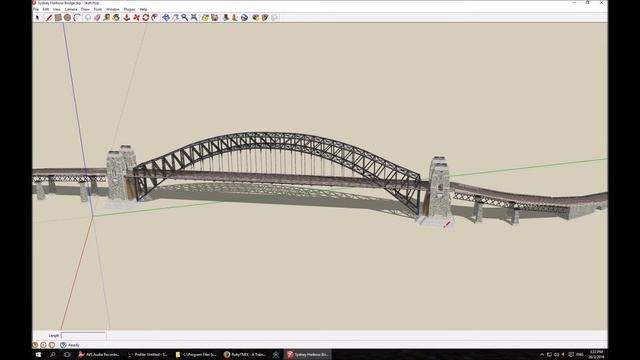The image size is (640, 360).
Task: Switch to Sydney Harbour Bridge SketchUp taskbar button
Action: pos(307,355)
